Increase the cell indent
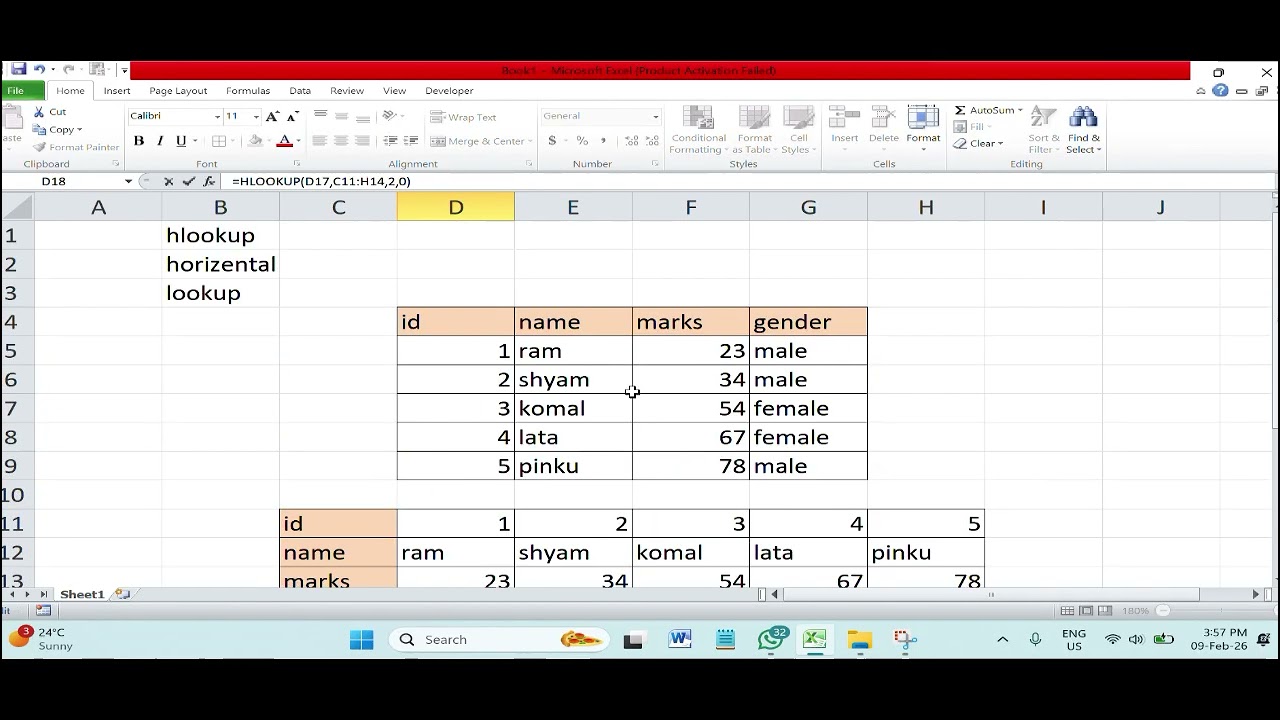Viewport: 1280px width, 720px height. click(411, 141)
